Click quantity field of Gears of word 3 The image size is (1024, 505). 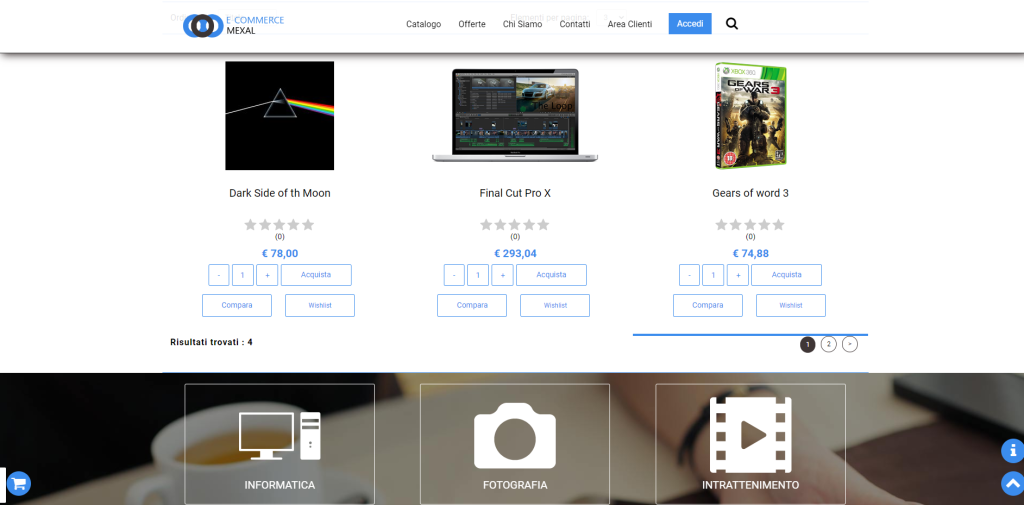pyautogui.click(x=713, y=275)
